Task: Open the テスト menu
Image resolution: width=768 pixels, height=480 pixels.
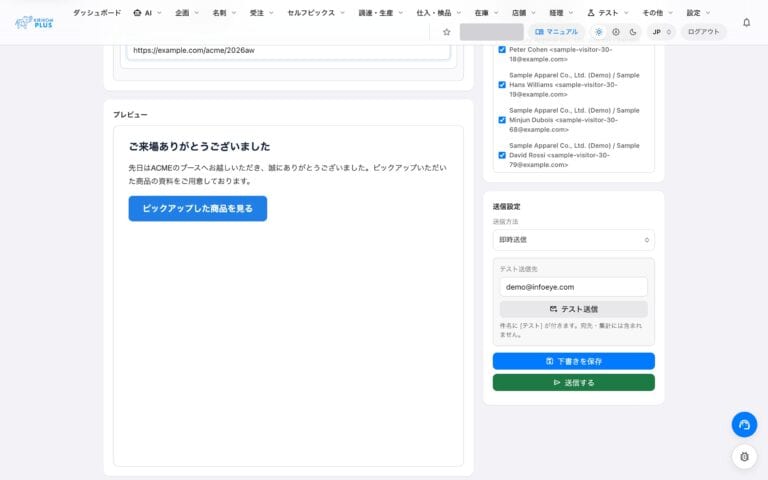Action: 607,13
